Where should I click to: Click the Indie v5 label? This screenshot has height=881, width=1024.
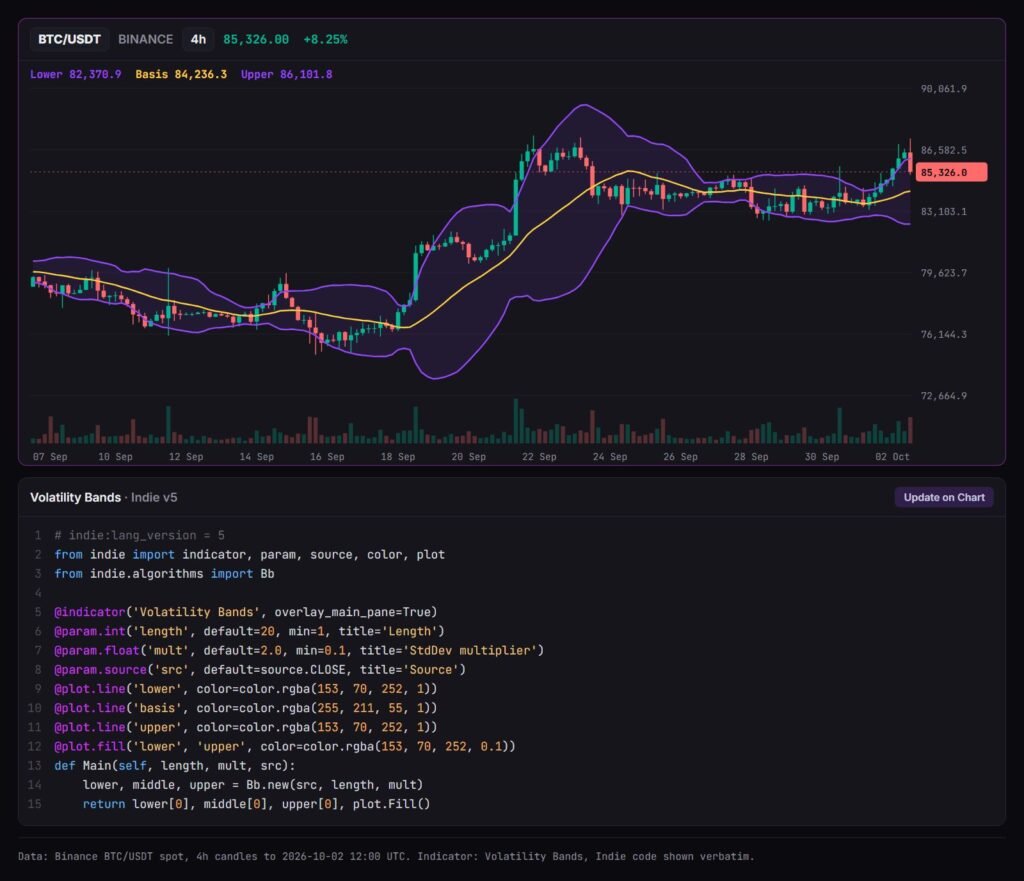(154, 497)
